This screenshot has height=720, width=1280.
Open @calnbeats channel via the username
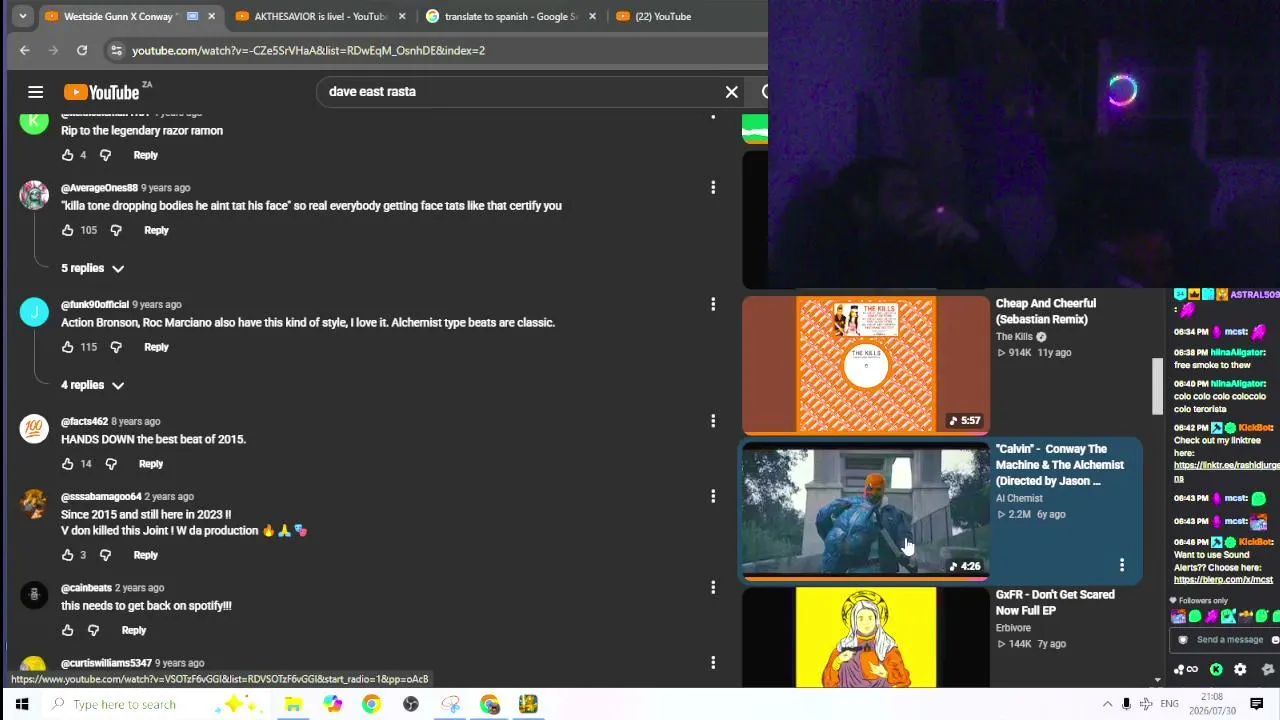(x=86, y=588)
